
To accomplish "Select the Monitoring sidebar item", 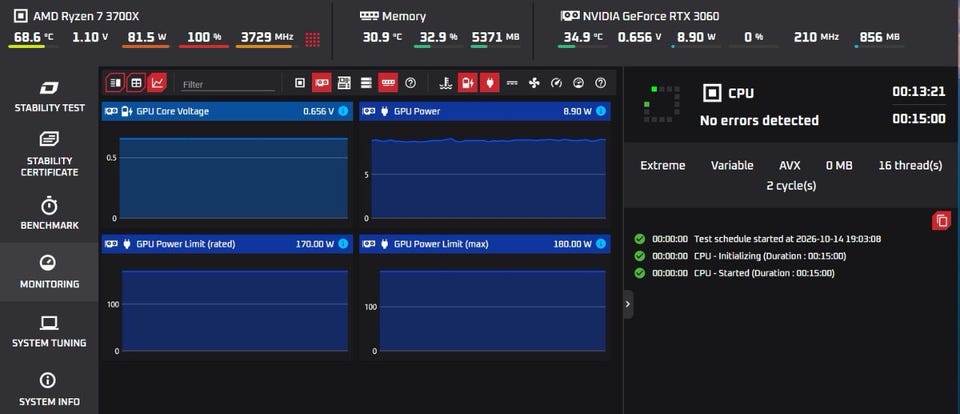I will (x=49, y=273).
